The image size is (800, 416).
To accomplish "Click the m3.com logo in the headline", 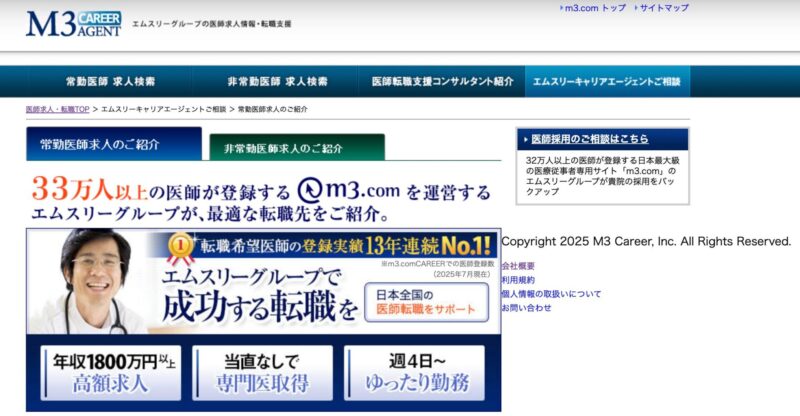I will click(x=349, y=190).
